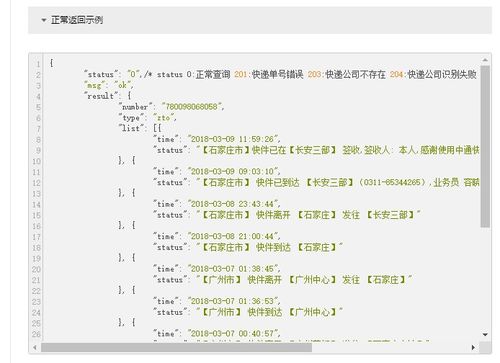Click the time 2018-03-09 11:59:26
The width and height of the screenshot is (500, 363).
[x=232, y=139]
